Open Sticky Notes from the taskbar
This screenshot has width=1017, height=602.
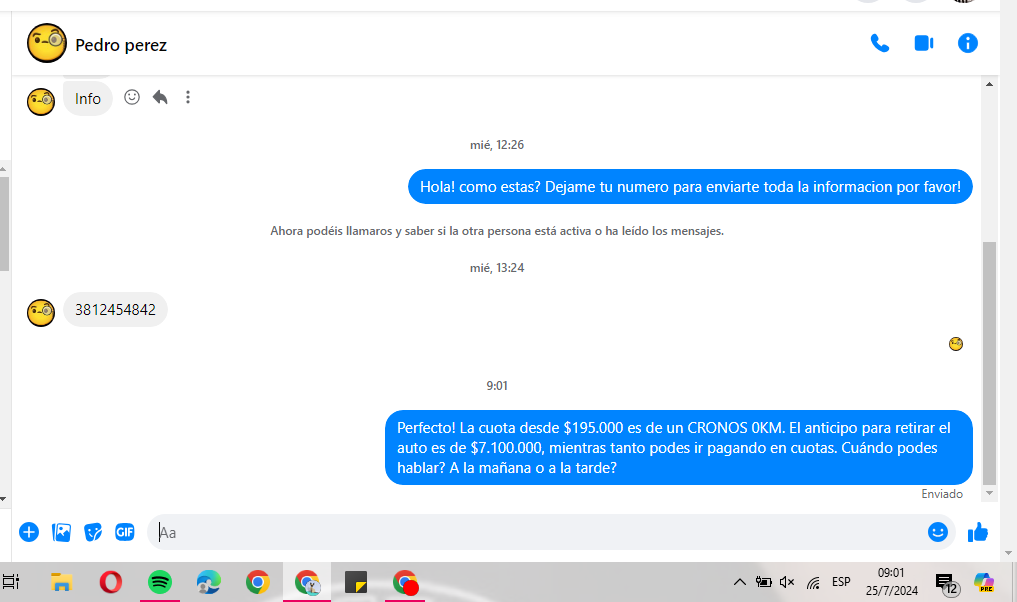355,582
